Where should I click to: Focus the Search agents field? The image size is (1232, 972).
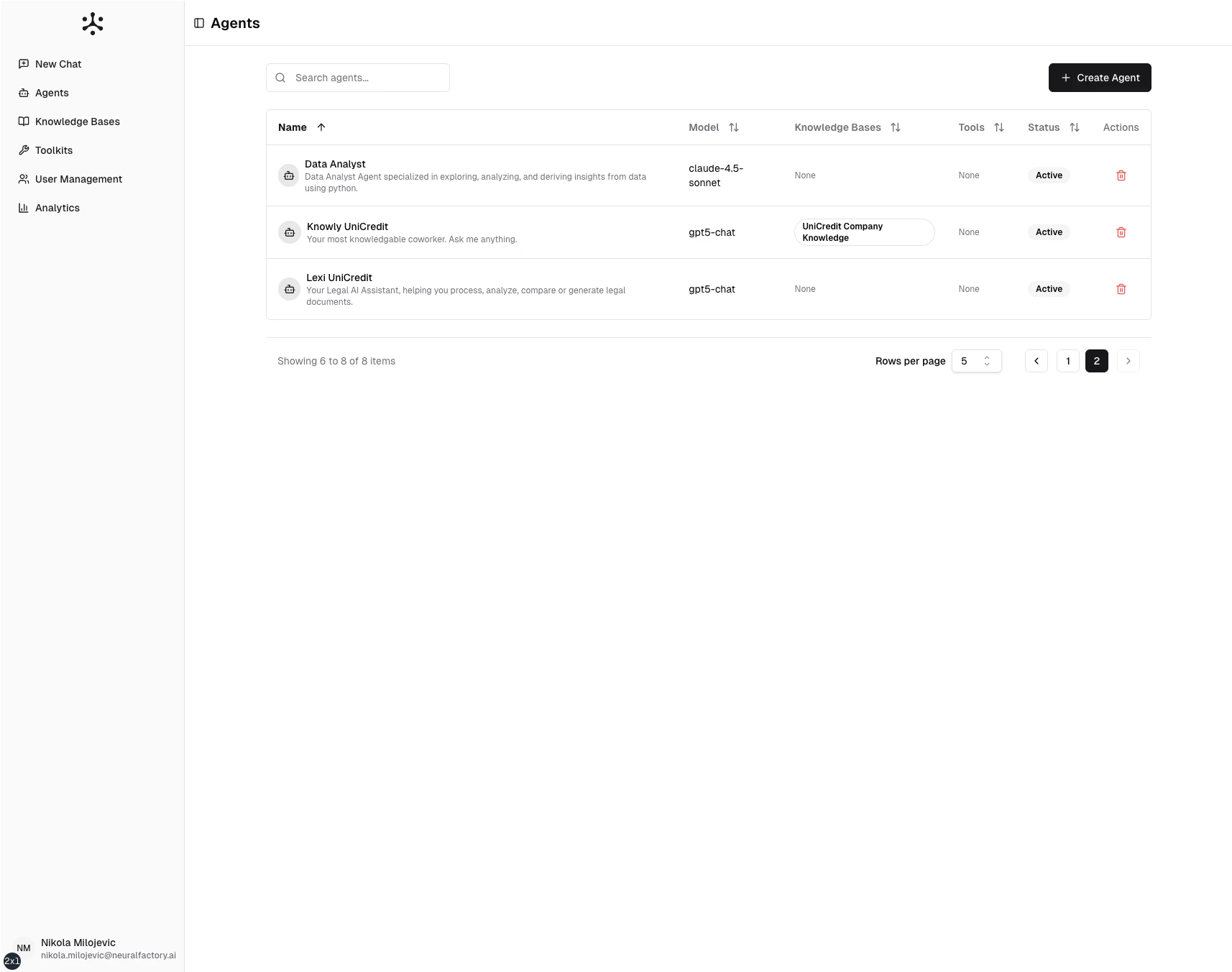[358, 78]
